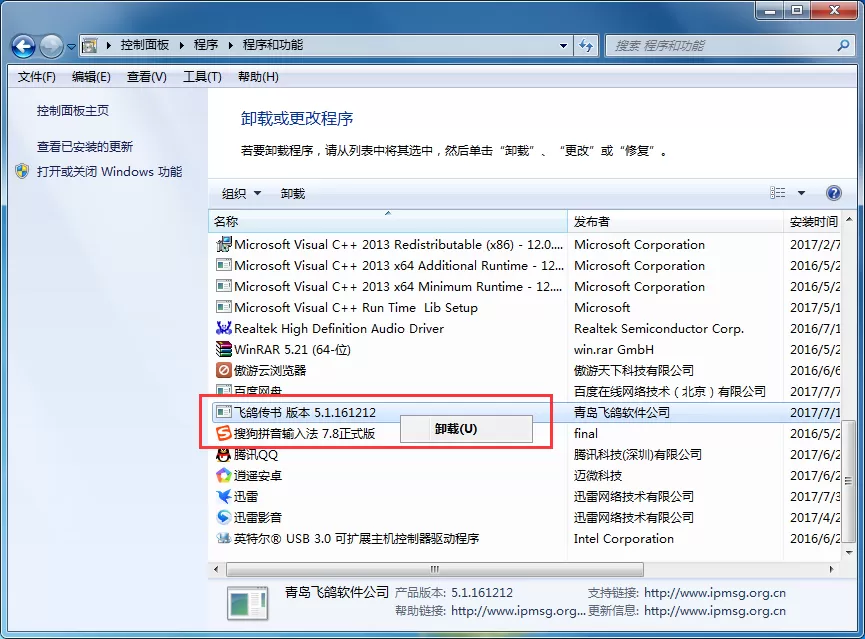Expand the arrow after 程序 breadcrumb
865x639 pixels.
pos(231,45)
